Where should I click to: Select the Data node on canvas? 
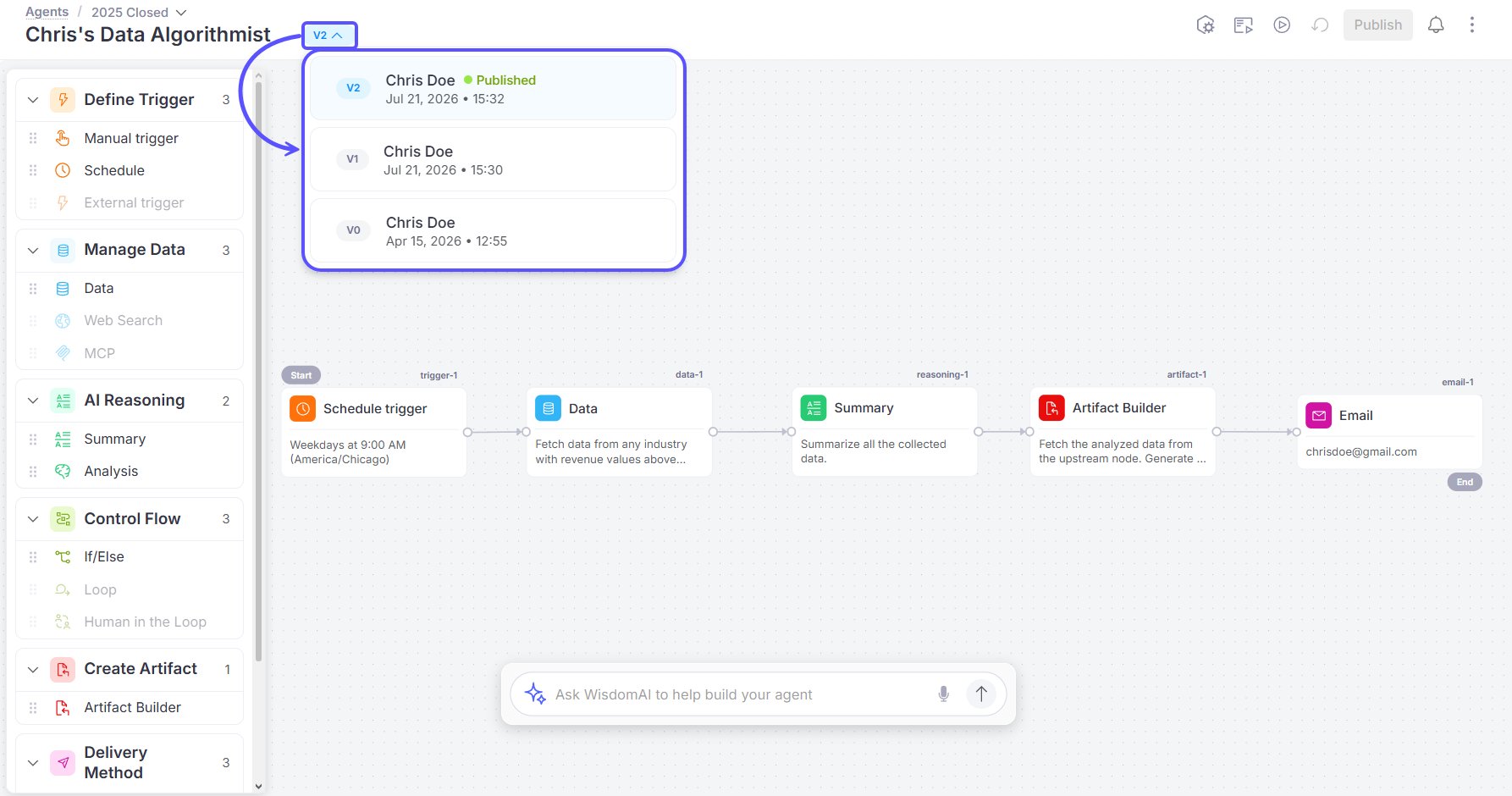[620, 433]
